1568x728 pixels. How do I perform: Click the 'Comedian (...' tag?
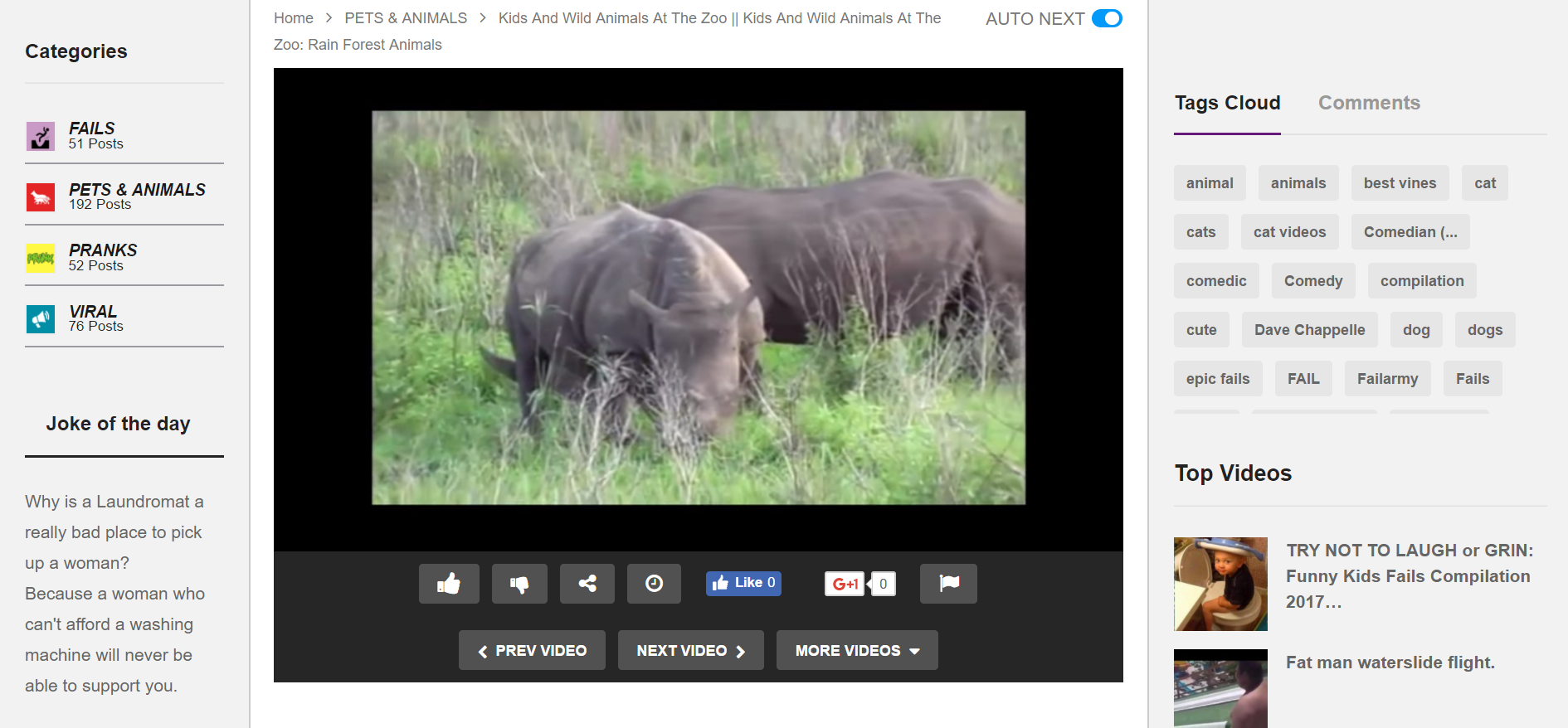[1410, 232]
